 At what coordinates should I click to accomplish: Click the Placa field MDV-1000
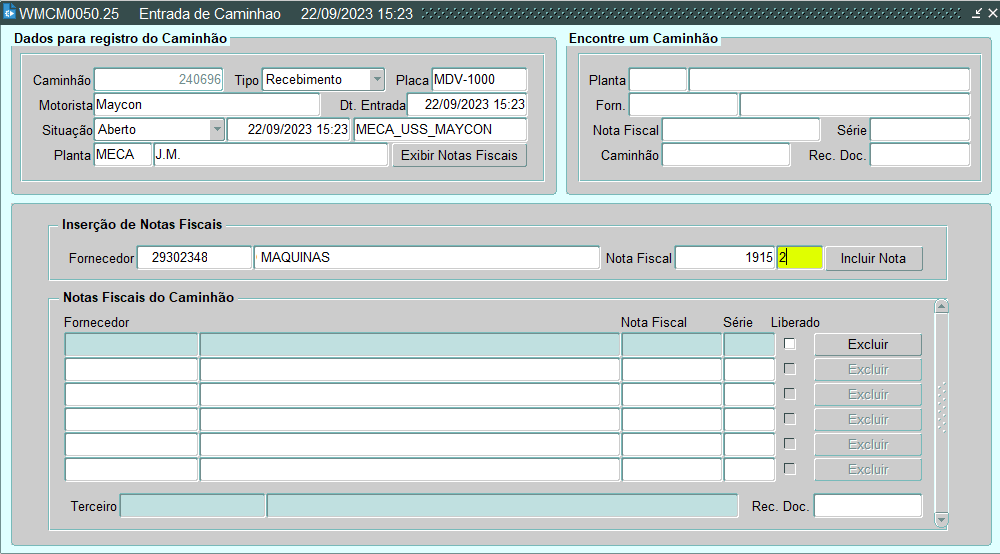pyautogui.click(x=479, y=80)
